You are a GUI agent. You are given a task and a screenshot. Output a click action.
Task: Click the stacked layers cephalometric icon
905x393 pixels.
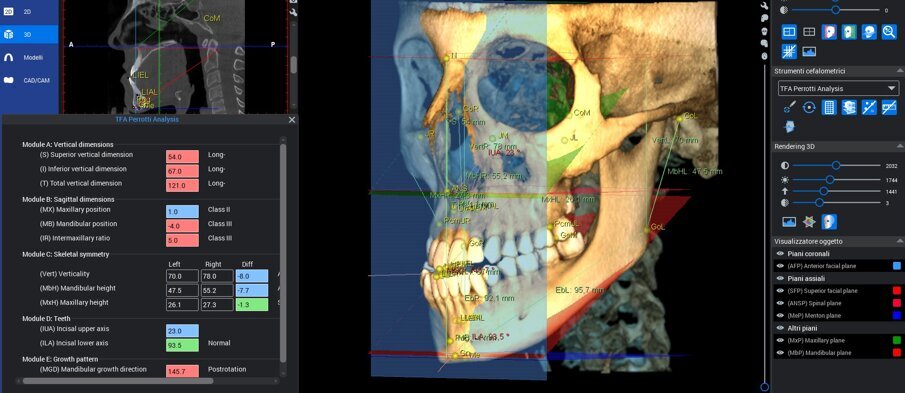(x=849, y=107)
